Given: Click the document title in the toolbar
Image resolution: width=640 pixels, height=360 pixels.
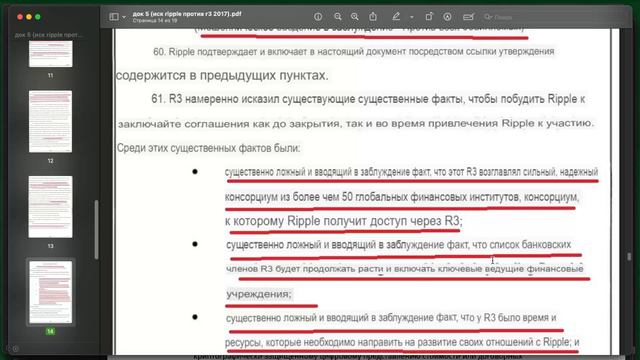Looking at the screenshot, I should point(187,14).
